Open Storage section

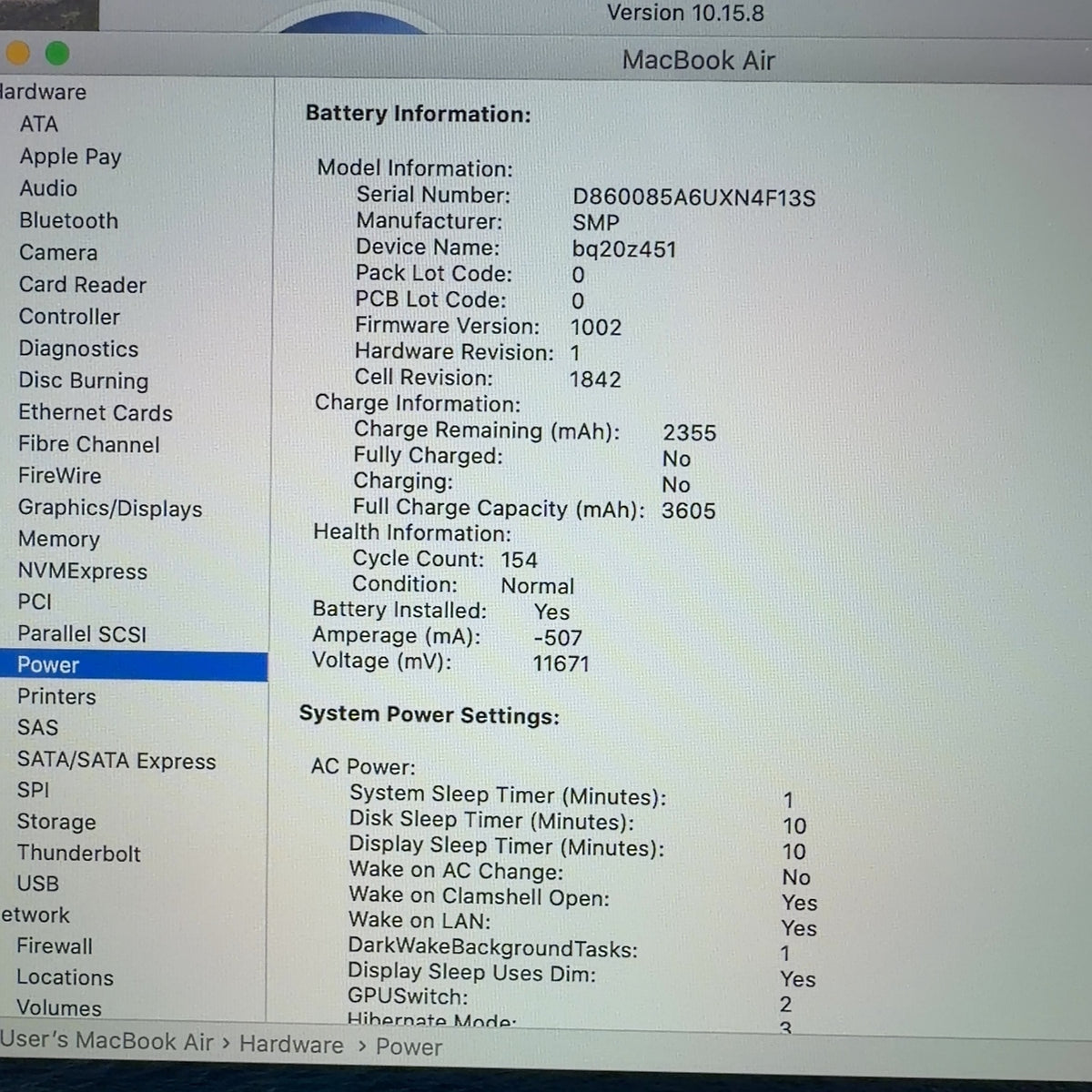coord(56,822)
